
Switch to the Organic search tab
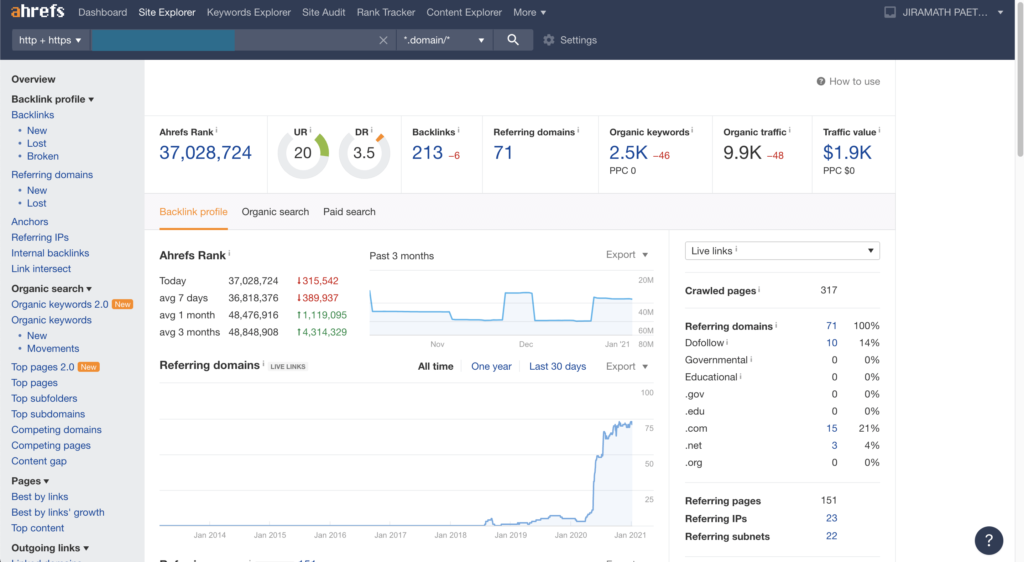275,212
